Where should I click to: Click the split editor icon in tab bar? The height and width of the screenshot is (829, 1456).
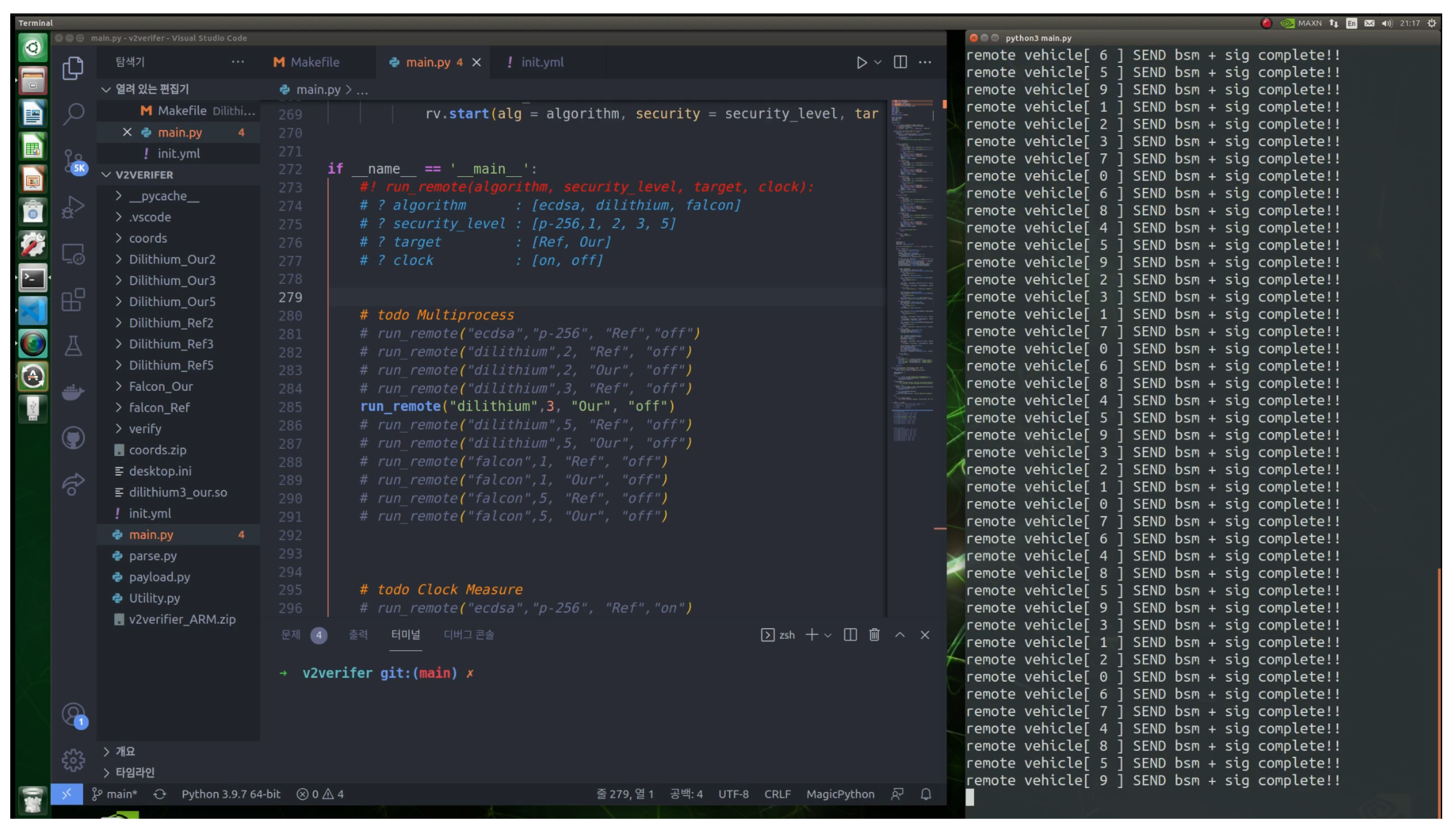(x=900, y=62)
